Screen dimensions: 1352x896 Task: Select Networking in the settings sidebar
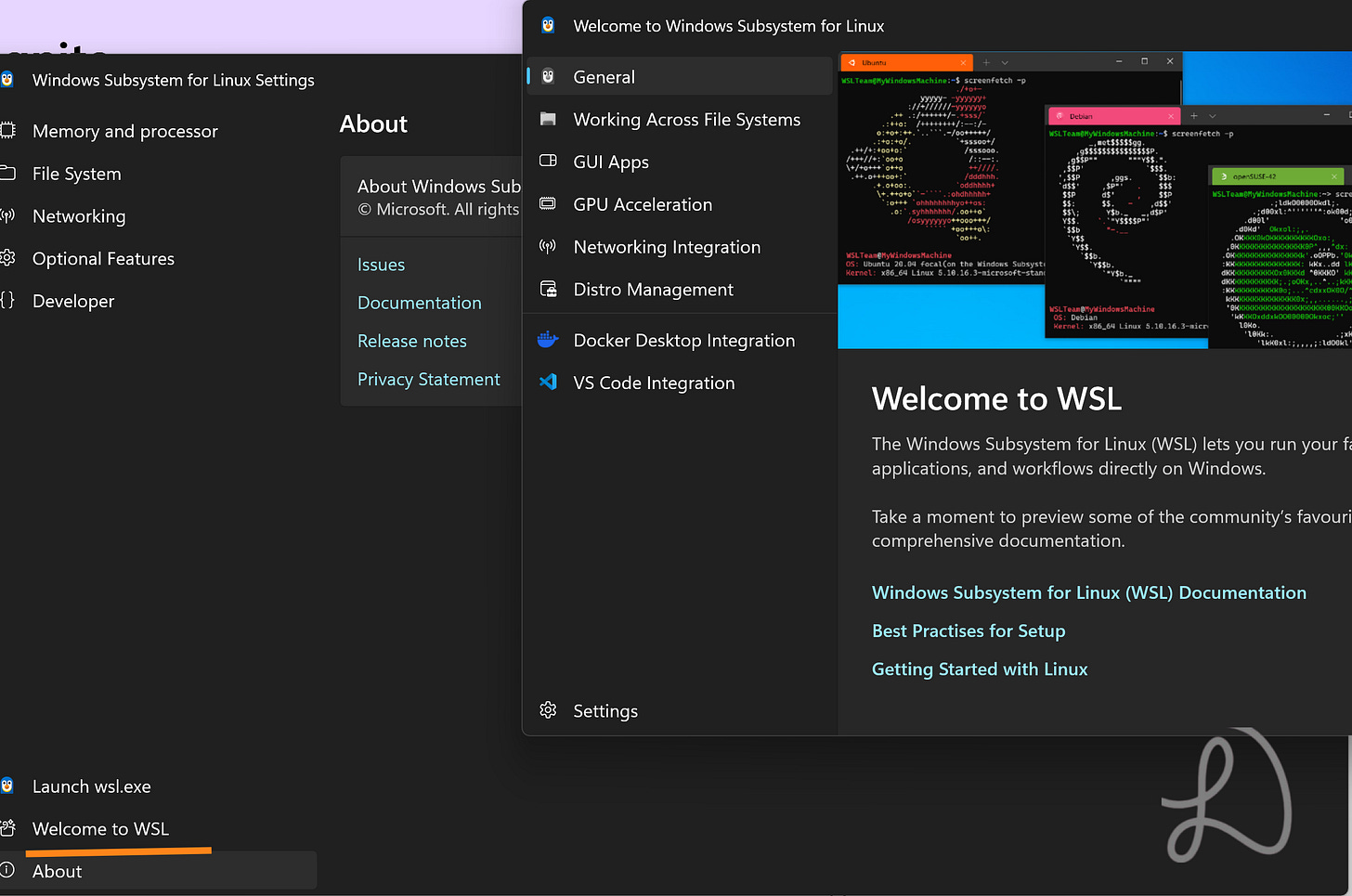point(79,216)
